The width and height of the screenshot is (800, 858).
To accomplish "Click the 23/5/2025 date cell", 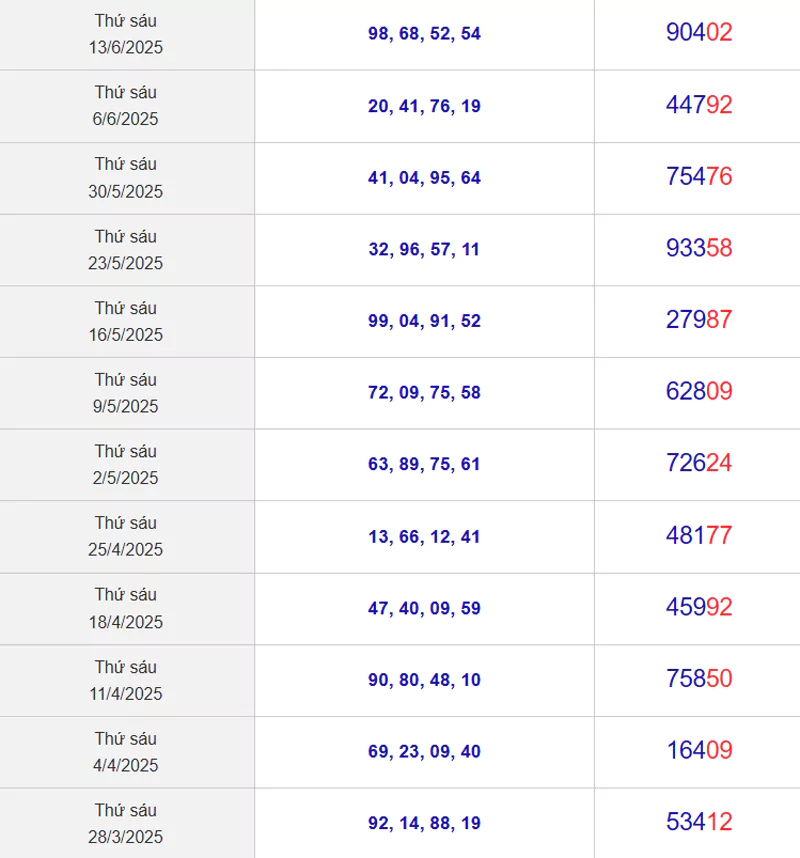I will 126,249.
